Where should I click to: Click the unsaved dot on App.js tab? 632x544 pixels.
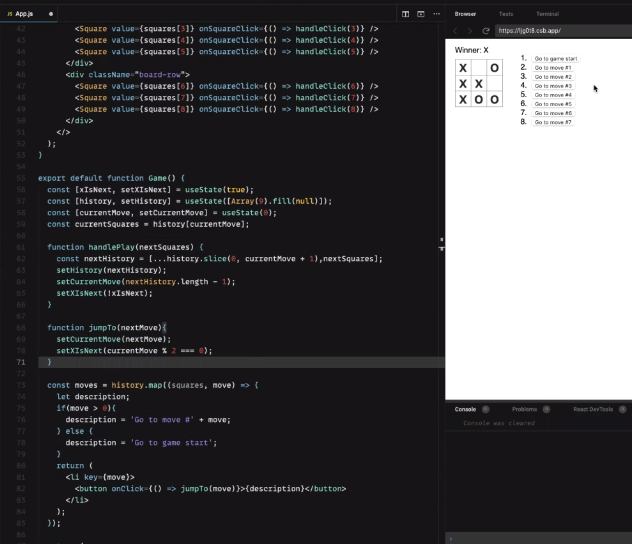click(x=51, y=14)
